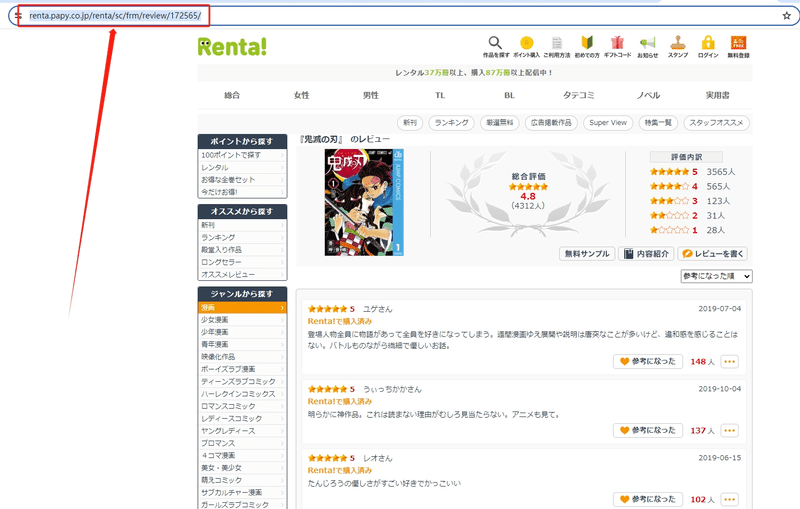Image resolution: width=800 pixels, height=509 pixels.
Task: Click the 新刊 pill button
Action: (410, 123)
